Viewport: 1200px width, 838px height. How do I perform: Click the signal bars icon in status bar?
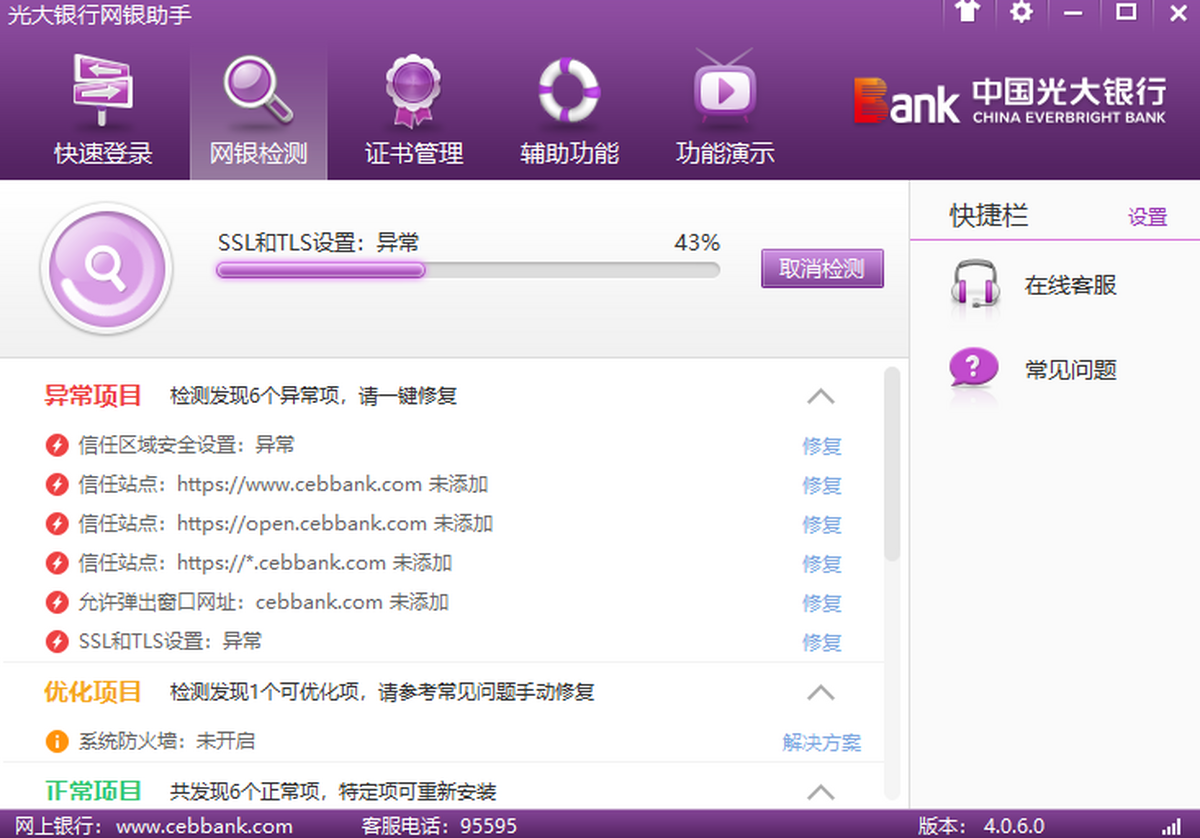tap(1170, 826)
